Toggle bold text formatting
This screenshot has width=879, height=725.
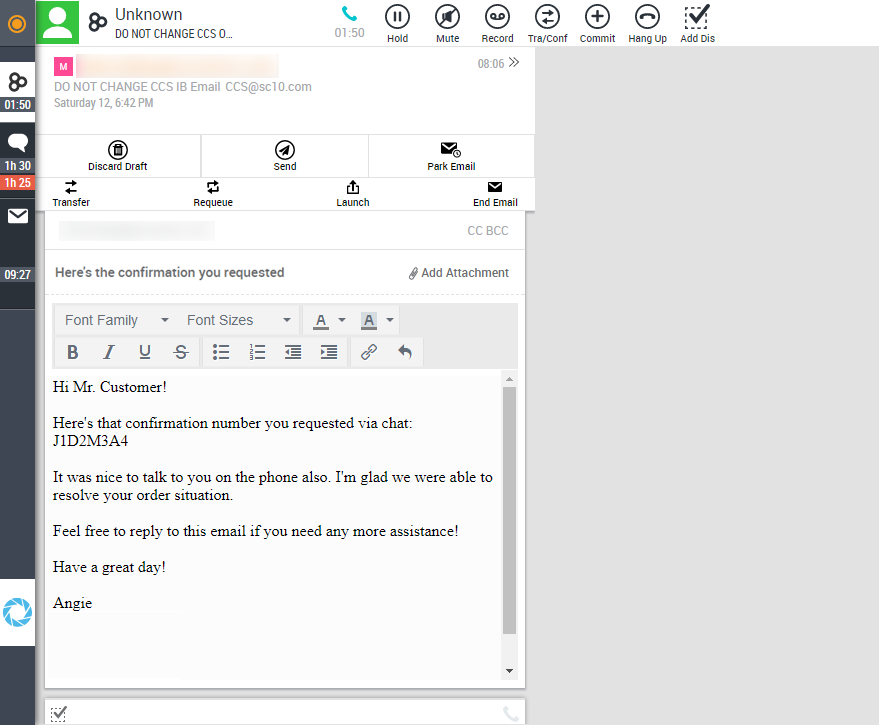pyautogui.click(x=72, y=352)
